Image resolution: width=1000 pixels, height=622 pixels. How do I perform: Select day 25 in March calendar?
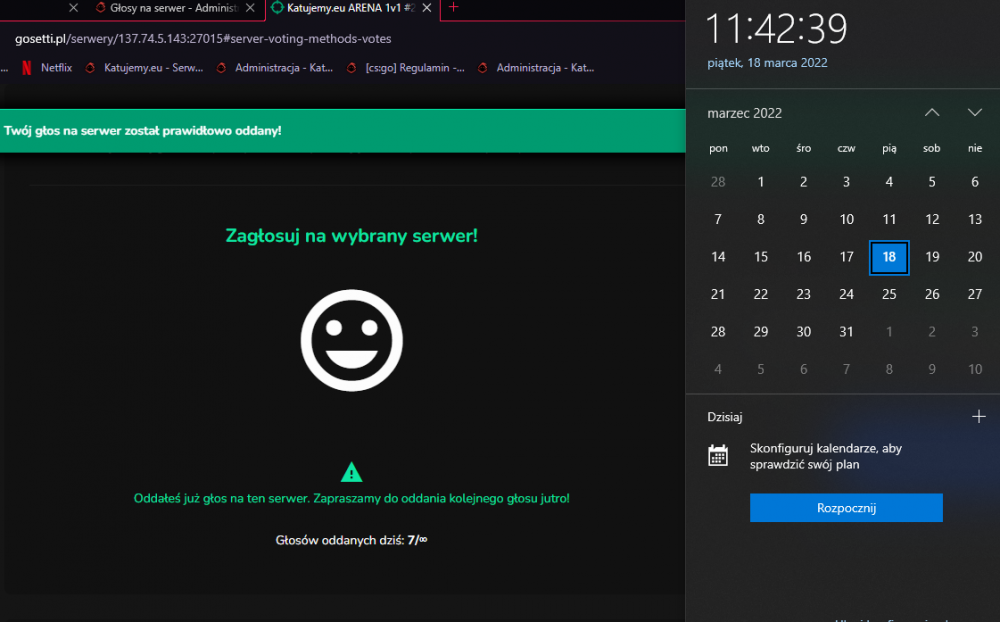click(889, 295)
